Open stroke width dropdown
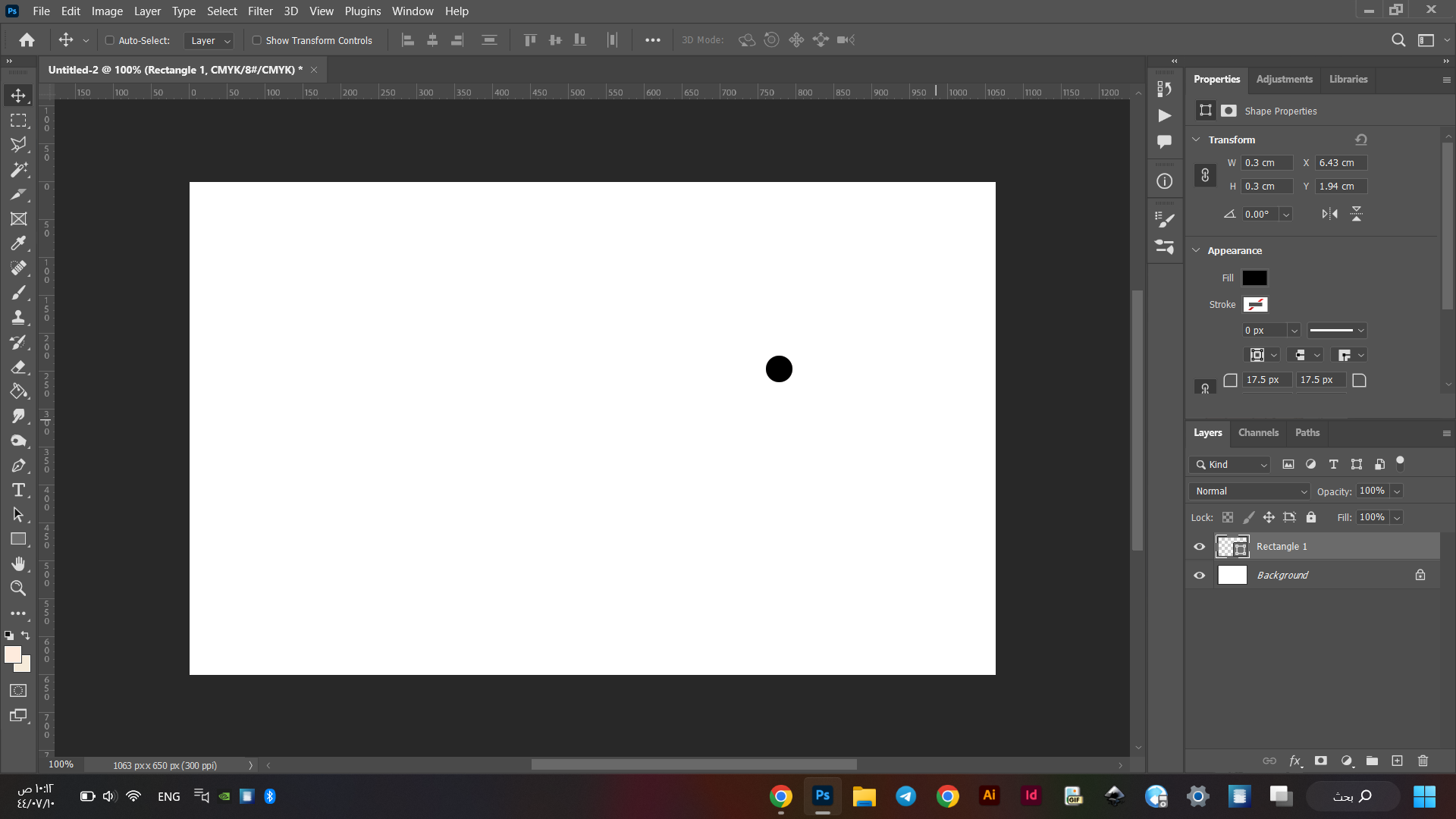This screenshot has height=819, width=1456. [1294, 331]
